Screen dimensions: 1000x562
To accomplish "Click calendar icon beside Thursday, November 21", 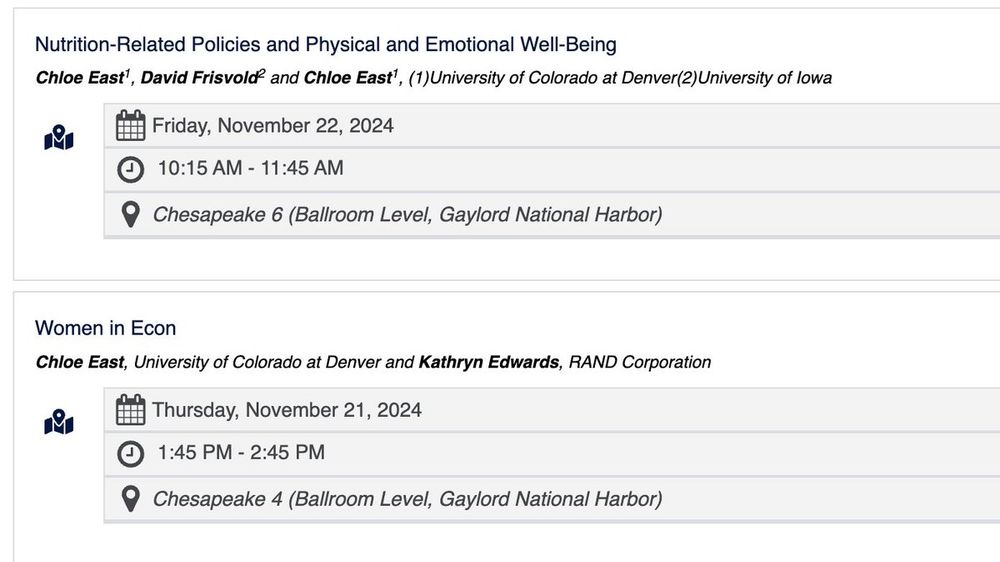I will [130, 410].
